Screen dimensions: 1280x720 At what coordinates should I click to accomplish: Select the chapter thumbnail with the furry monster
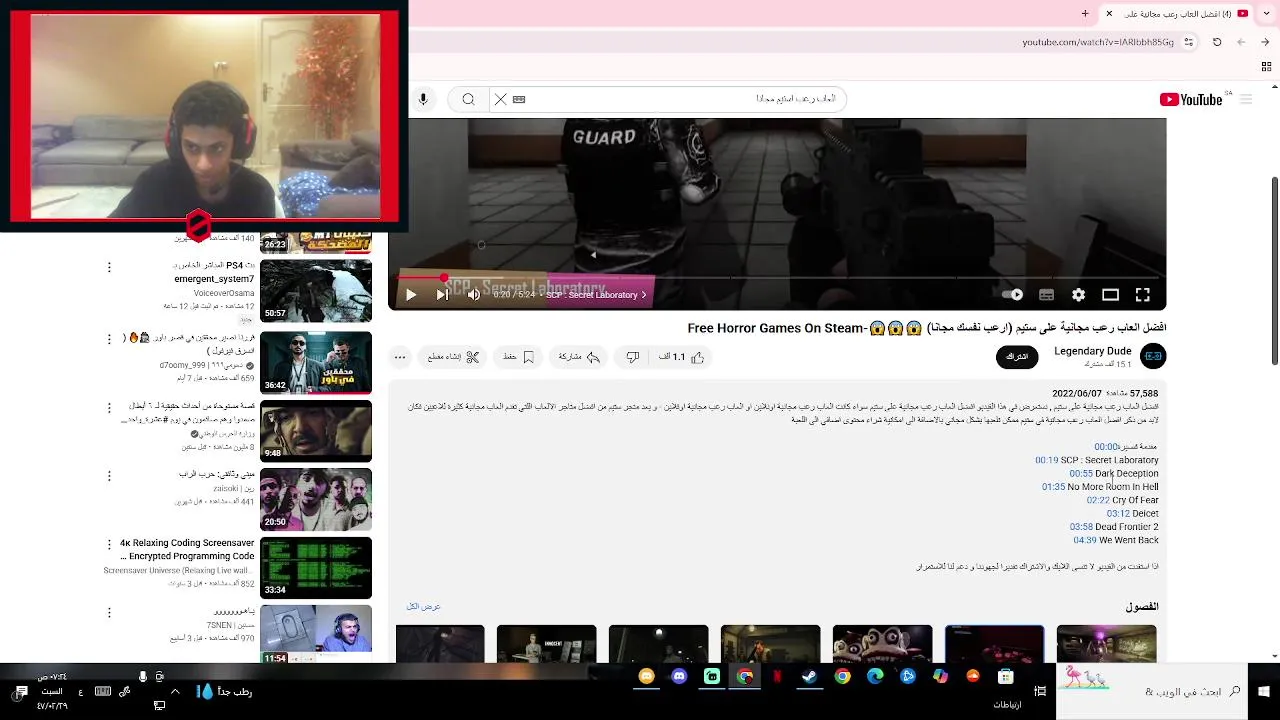coord(882,644)
